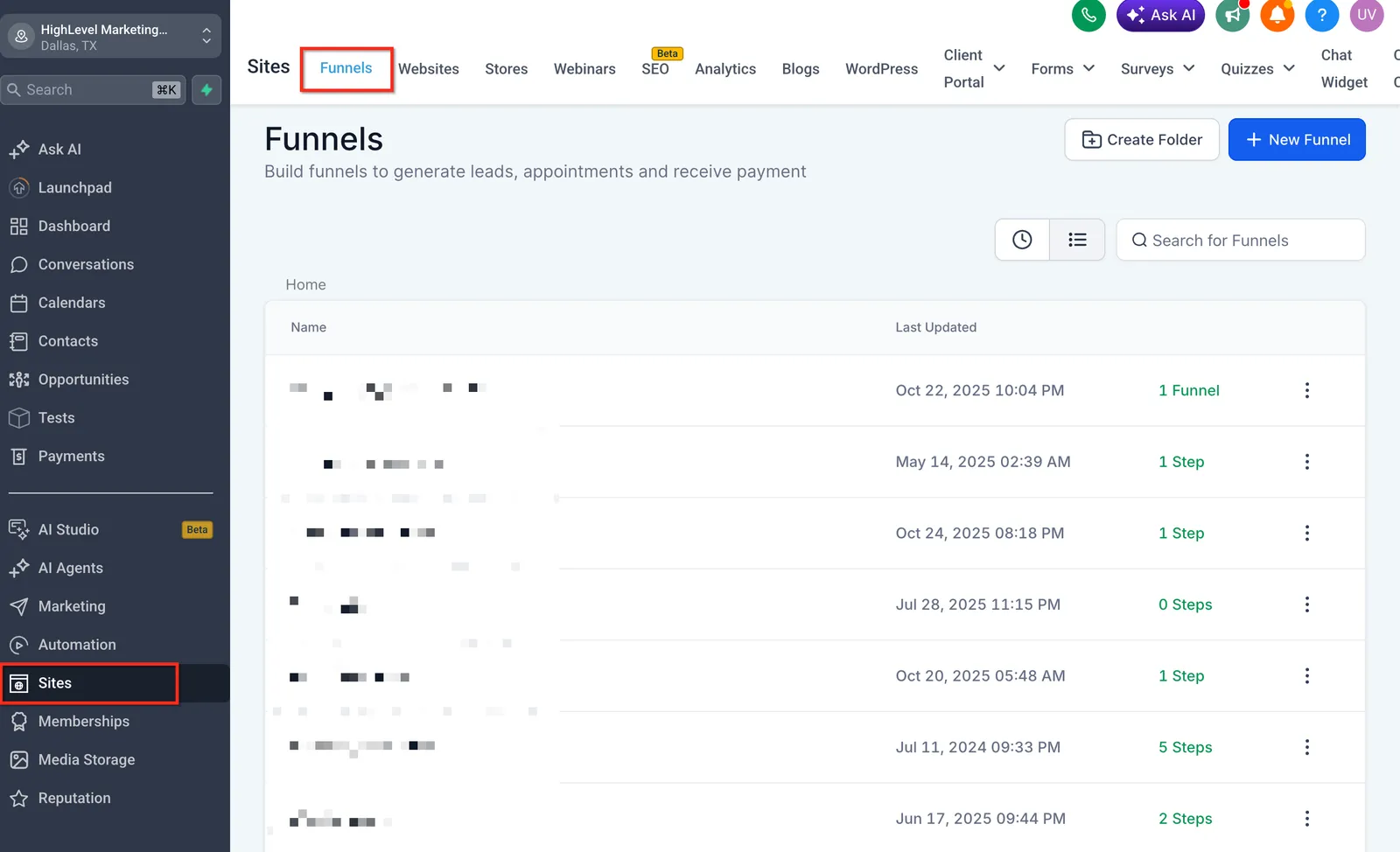Switch to the Webinars tab

pos(584,69)
